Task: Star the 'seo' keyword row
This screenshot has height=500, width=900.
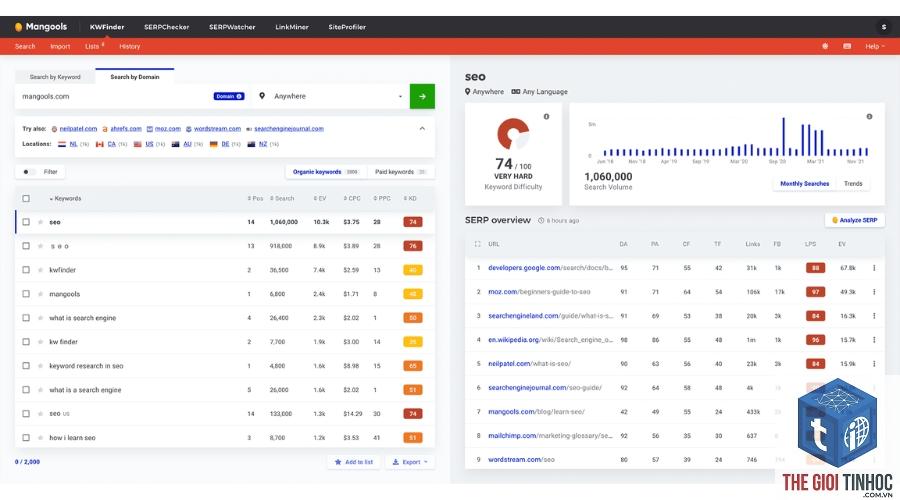Action: coord(40,222)
